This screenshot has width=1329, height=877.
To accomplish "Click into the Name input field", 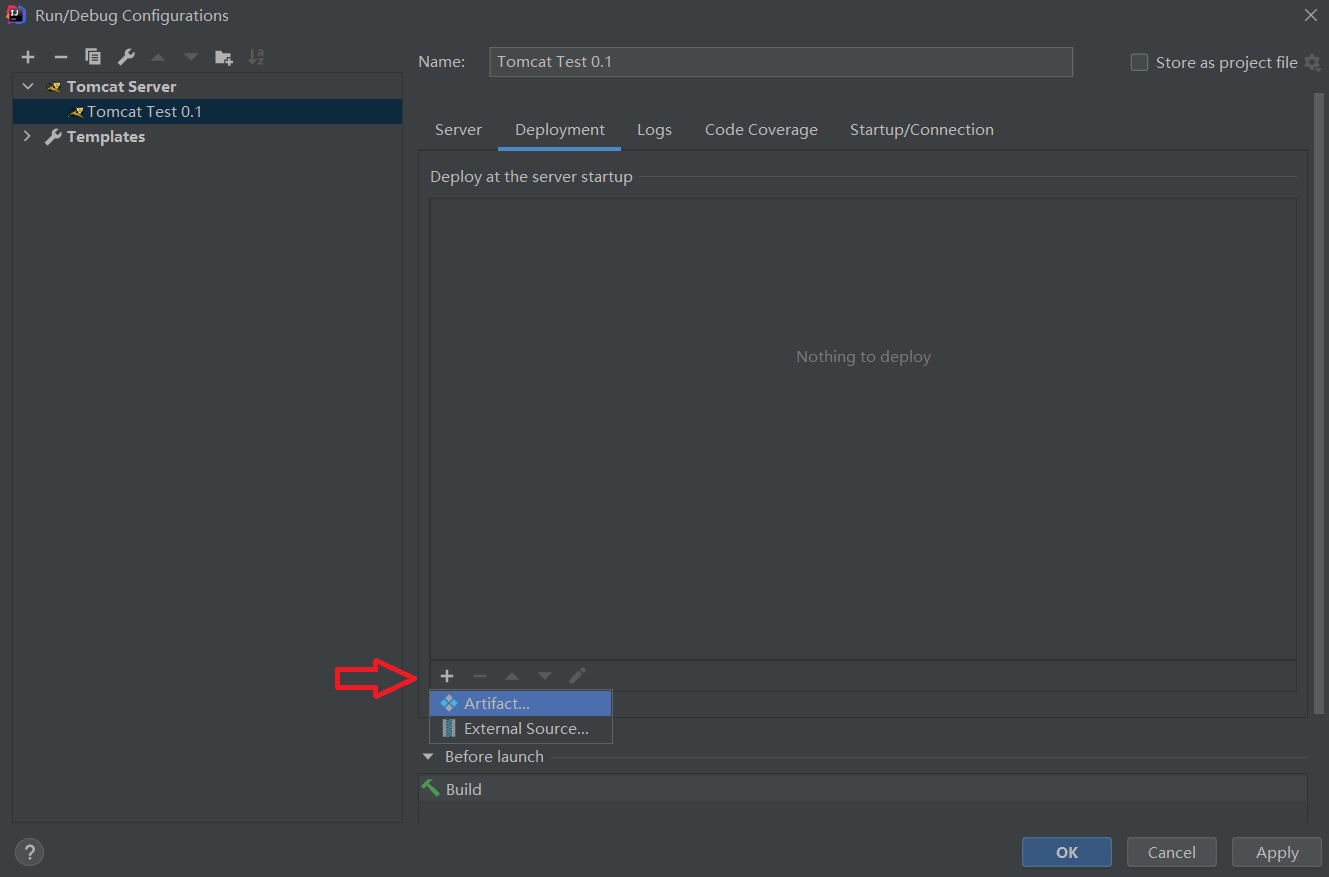I will coord(780,62).
